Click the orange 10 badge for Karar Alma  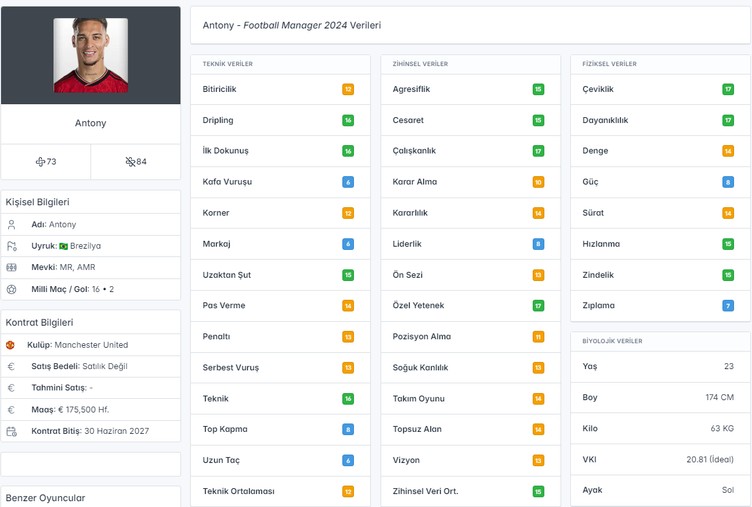coord(538,182)
